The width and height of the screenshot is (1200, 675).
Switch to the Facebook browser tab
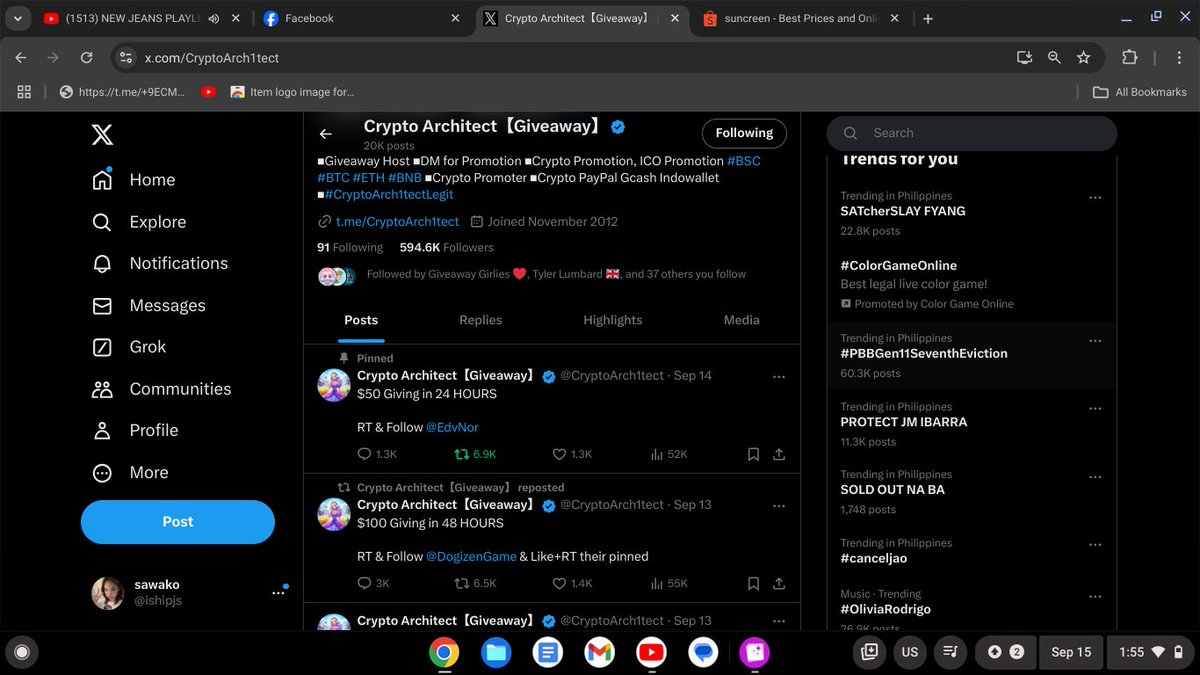[x=360, y=18]
